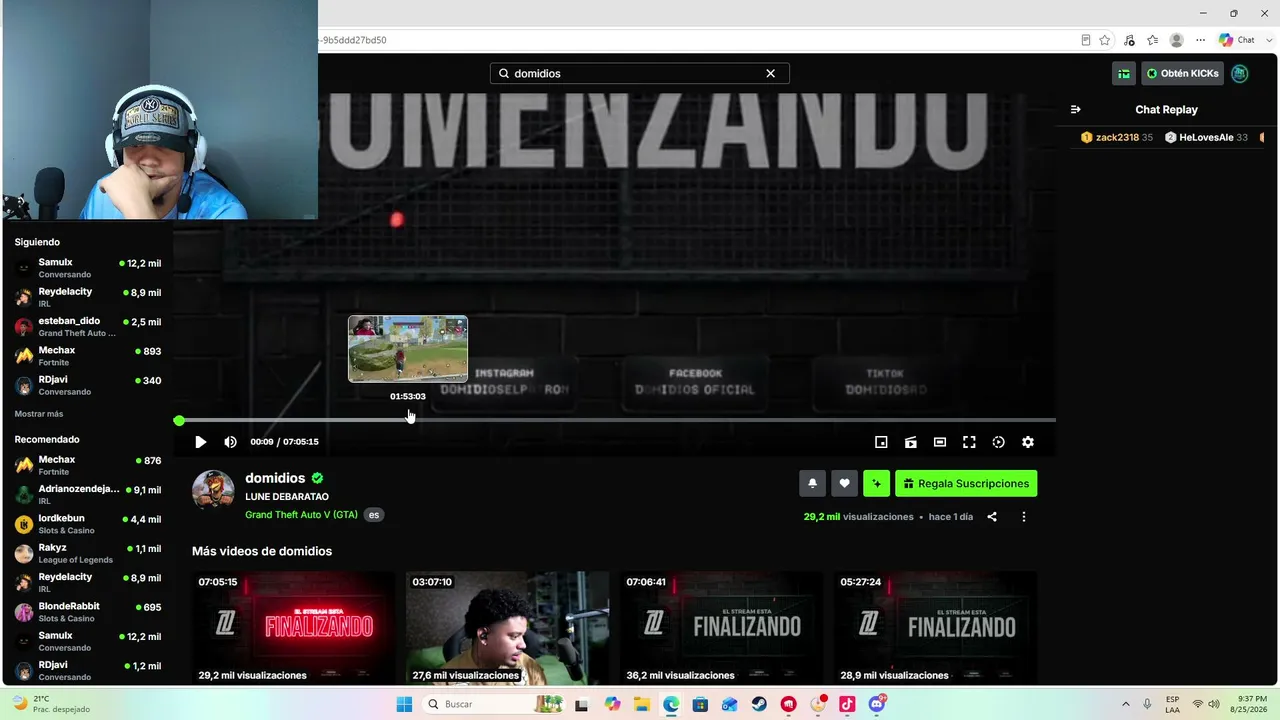Image resolution: width=1280 pixels, height=720 pixels.
Task: Open Copilot Chat in Edge
Action: [x=1236, y=40]
